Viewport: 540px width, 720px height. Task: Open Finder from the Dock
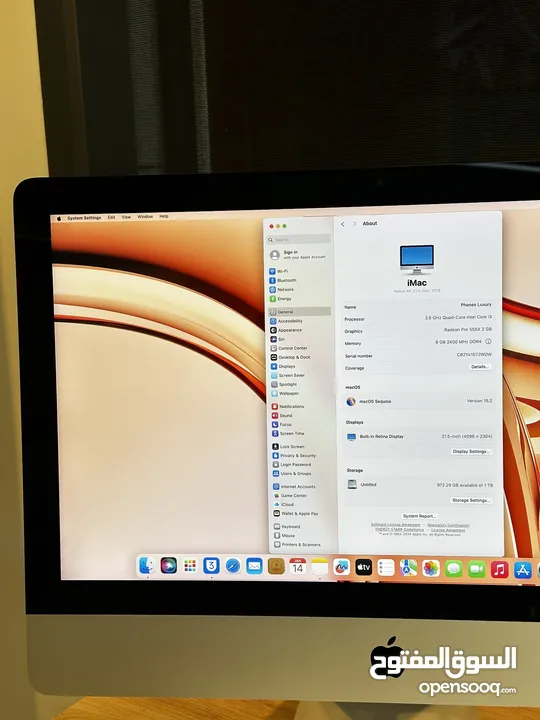147,566
